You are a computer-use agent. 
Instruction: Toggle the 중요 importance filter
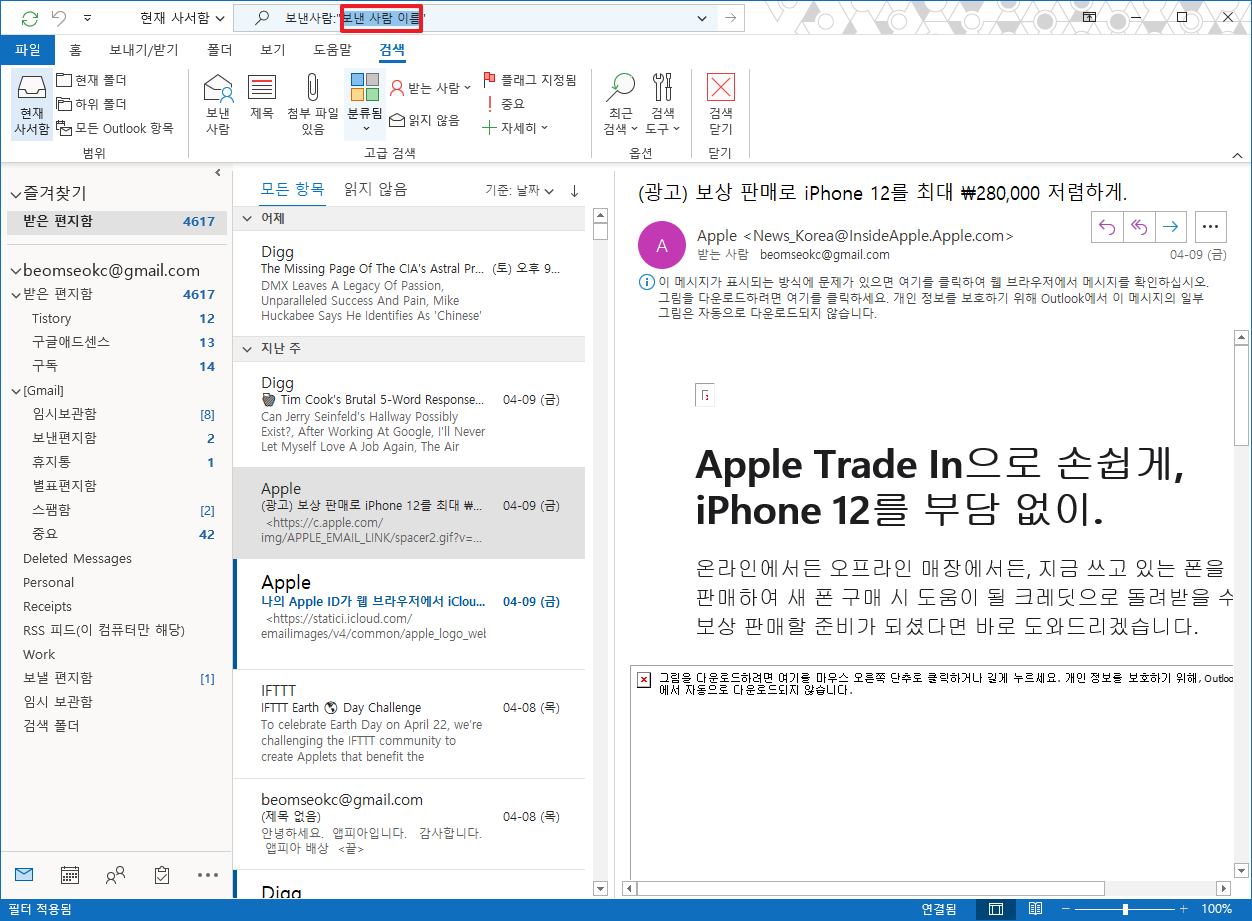pos(505,104)
